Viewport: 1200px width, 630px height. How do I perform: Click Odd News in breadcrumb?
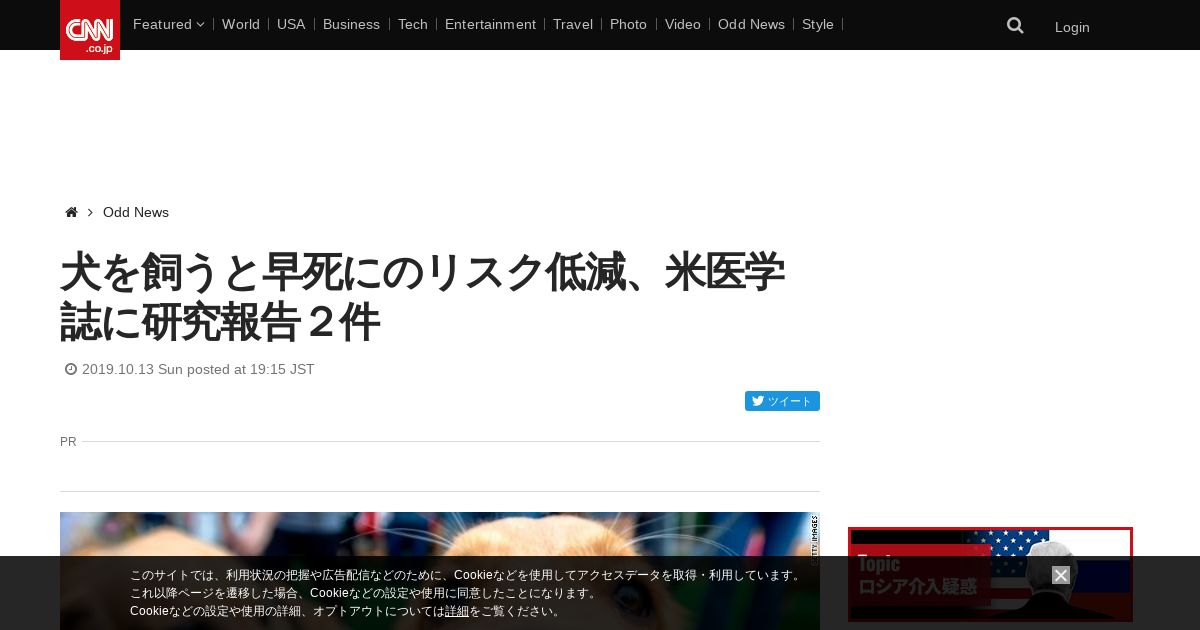pyautogui.click(x=136, y=212)
